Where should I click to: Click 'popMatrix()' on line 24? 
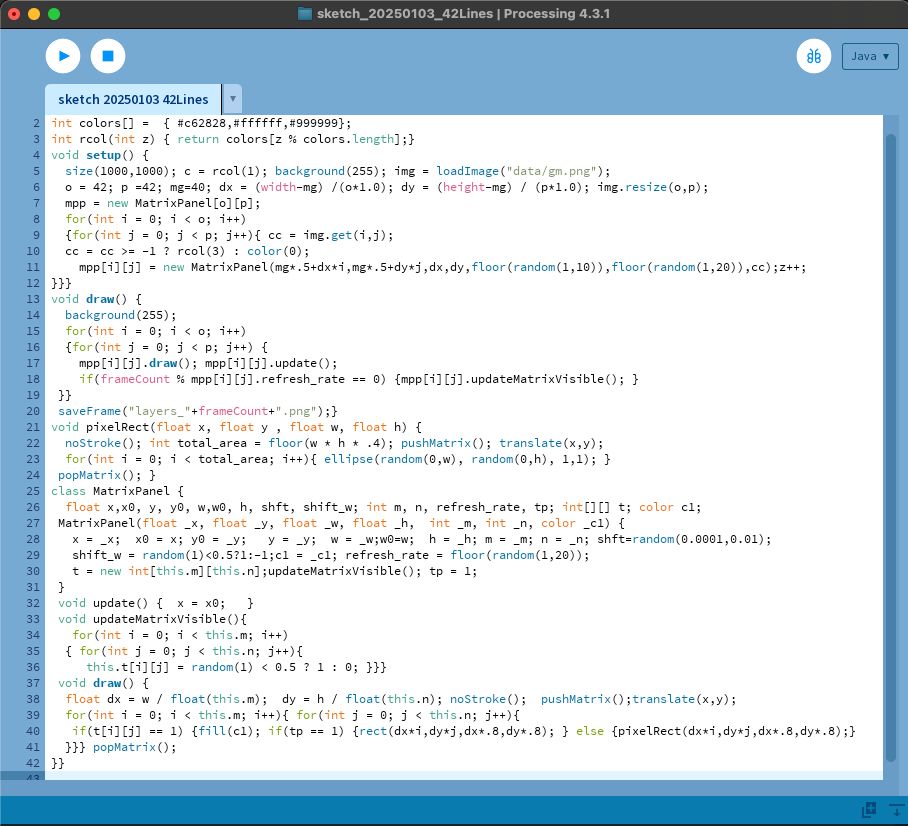click(x=96, y=476)
